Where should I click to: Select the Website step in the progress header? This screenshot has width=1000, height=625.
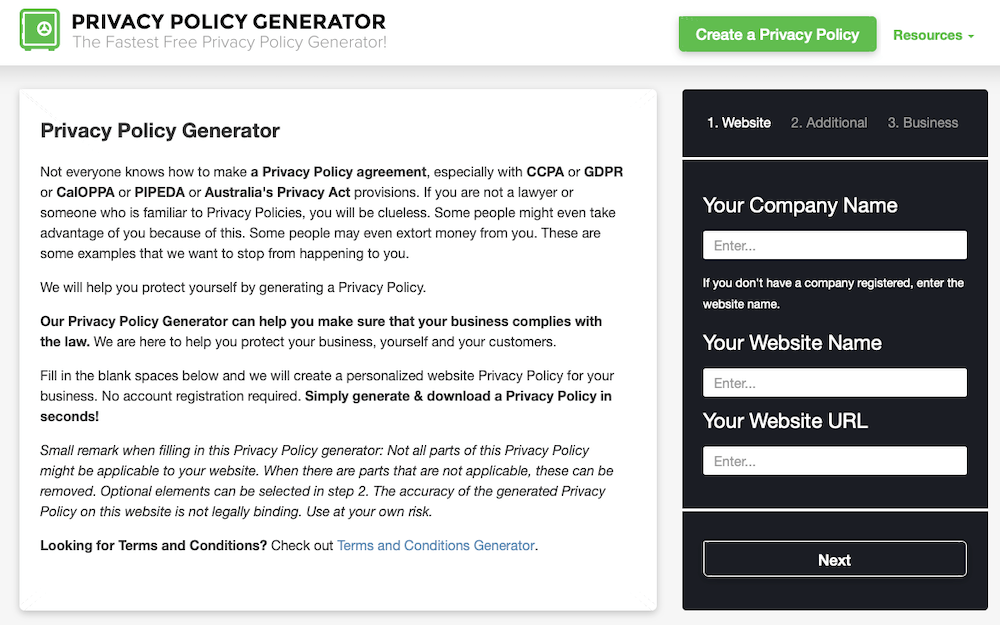point(739,122)
